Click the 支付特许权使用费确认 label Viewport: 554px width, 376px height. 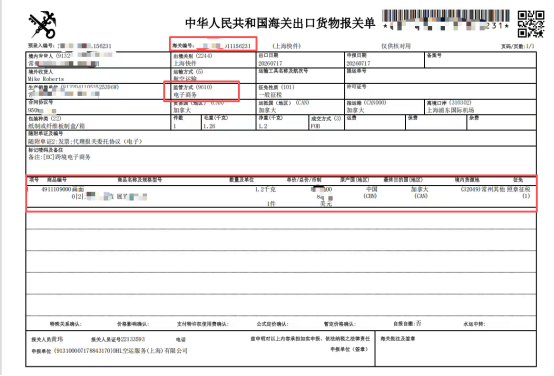point(203,324)
